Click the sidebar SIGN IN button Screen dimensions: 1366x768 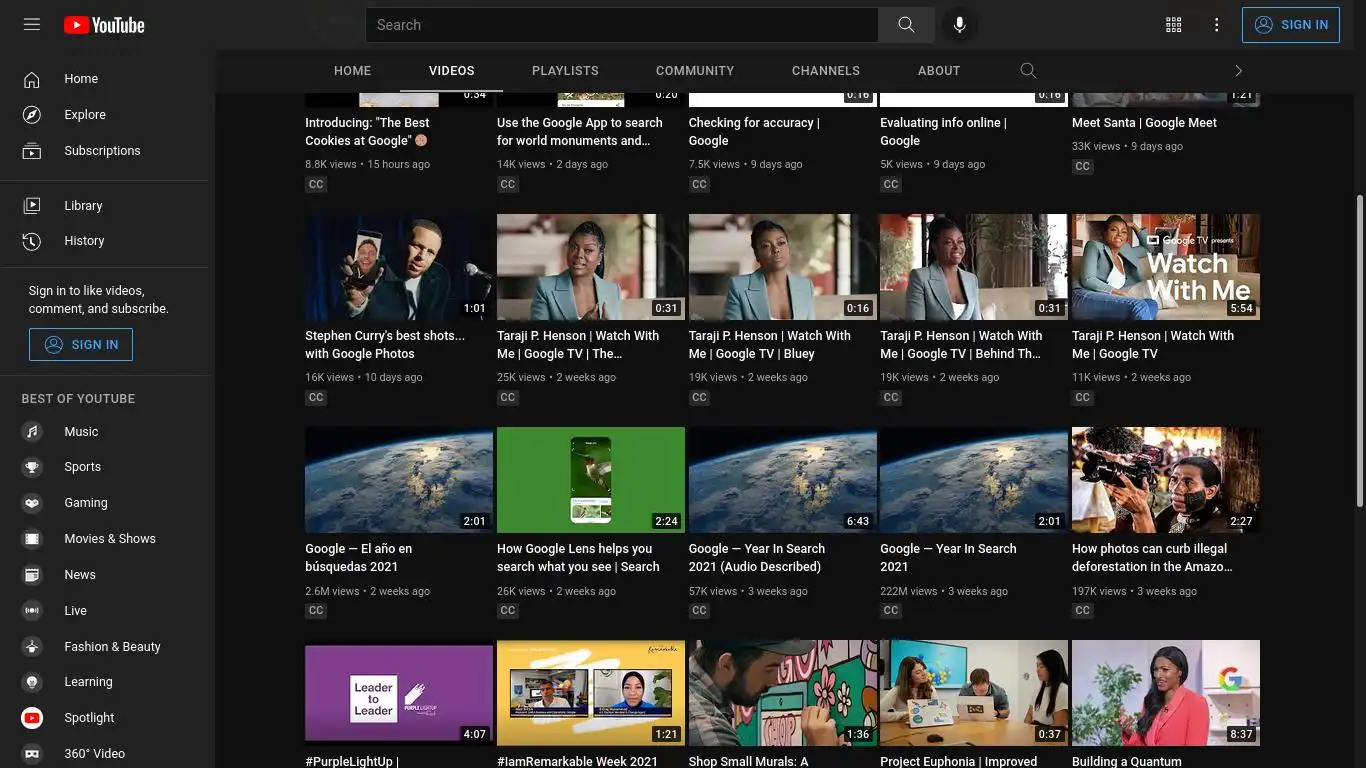pyautogui.click(x=81, y=345)
